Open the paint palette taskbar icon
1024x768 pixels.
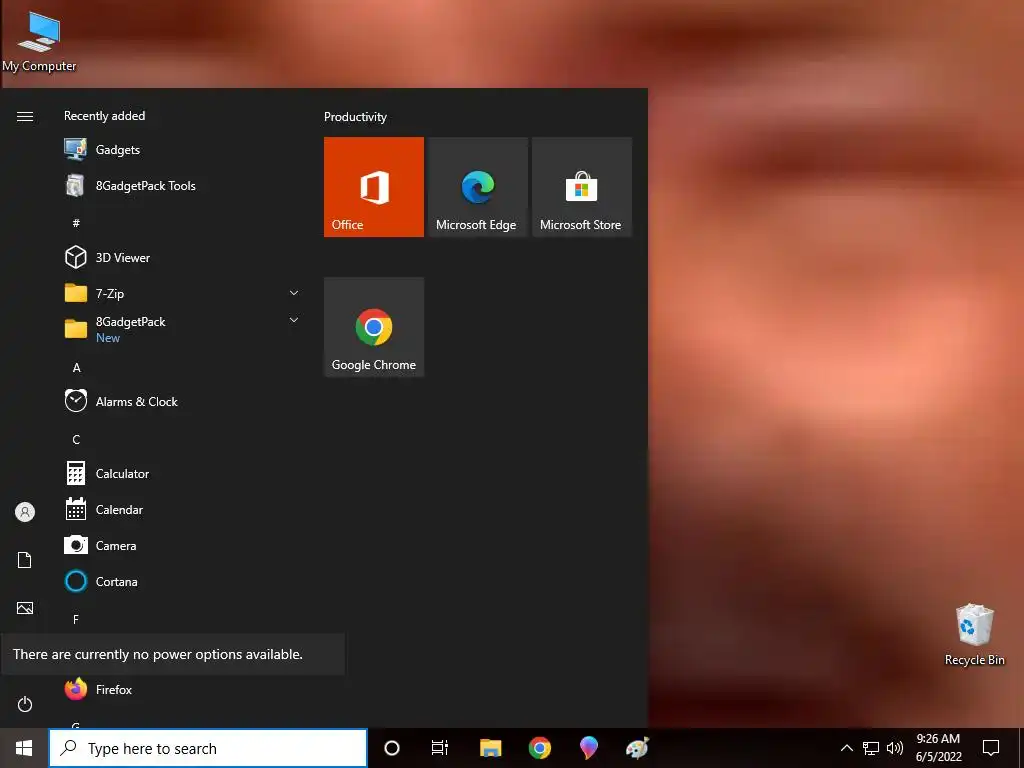click(637, 748)
